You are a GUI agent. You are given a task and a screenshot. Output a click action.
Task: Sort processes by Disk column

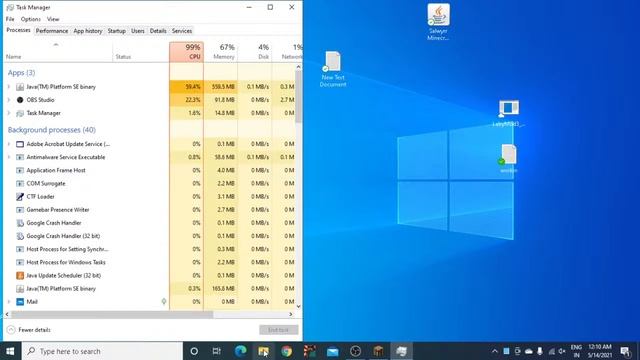pos(255,52)
